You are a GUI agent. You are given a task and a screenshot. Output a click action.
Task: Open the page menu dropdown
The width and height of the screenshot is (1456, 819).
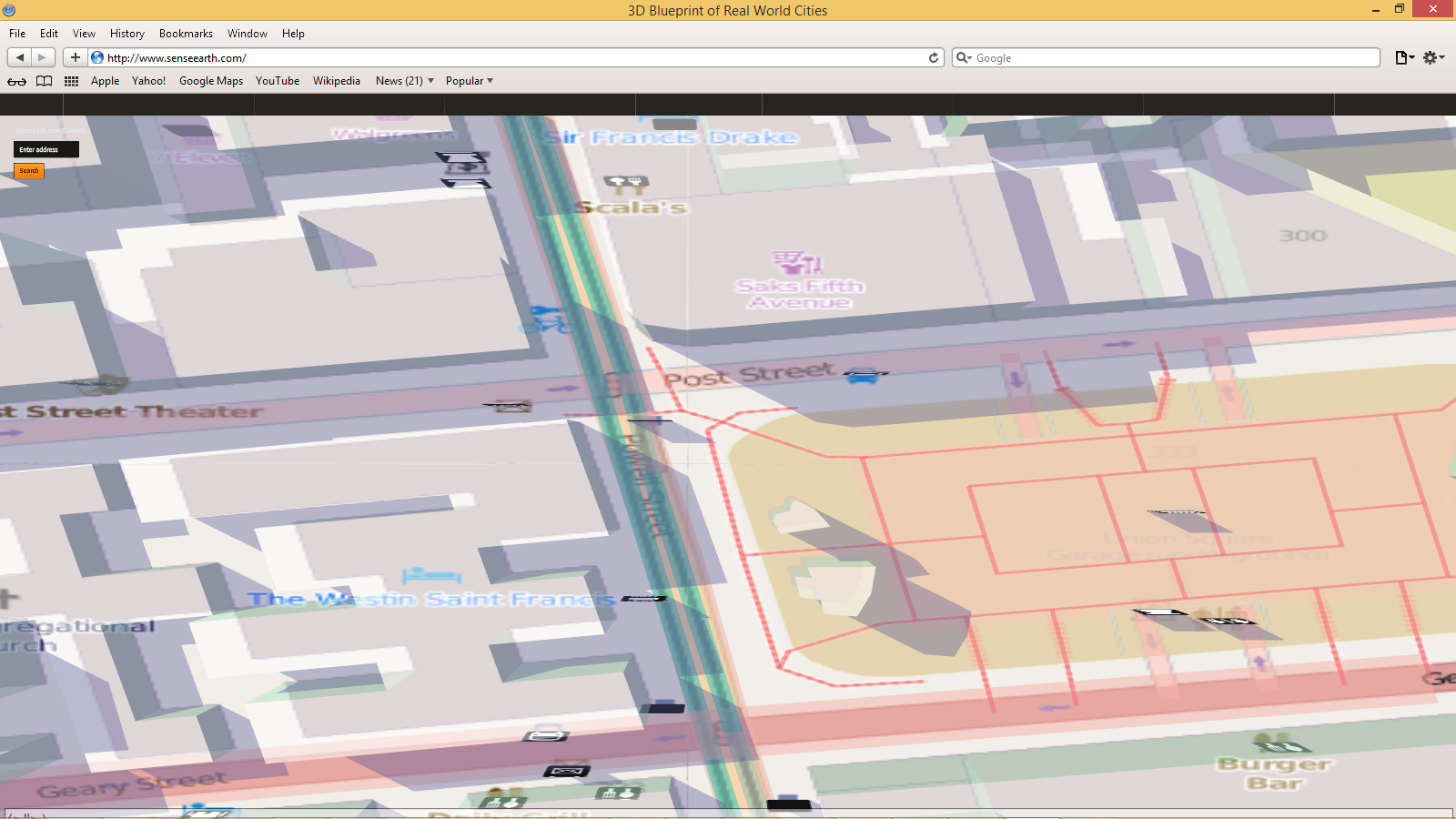pos(1404,57)
